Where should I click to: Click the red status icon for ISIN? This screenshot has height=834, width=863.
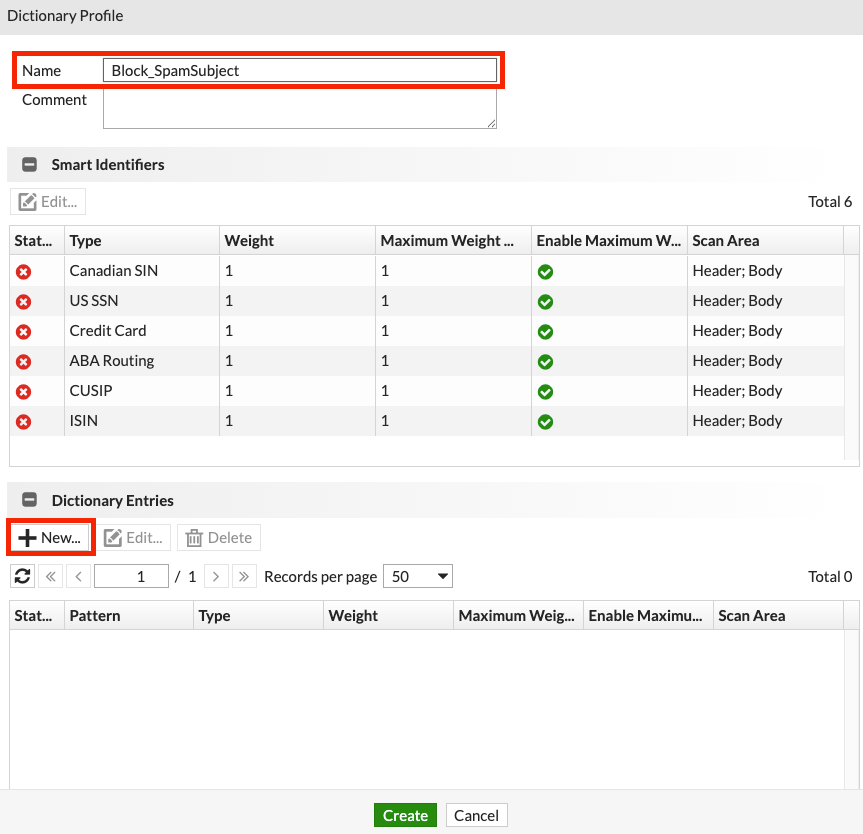(x=24, y=421)
